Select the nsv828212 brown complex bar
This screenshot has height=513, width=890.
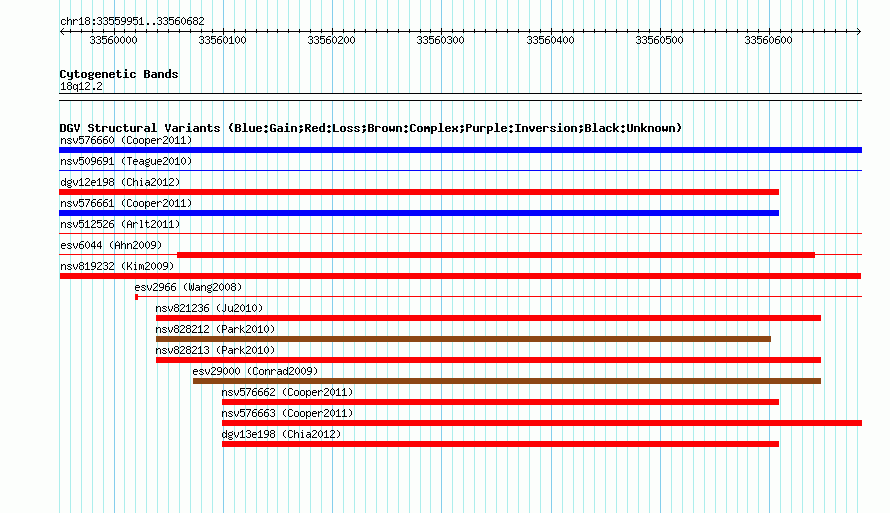coord(463,339)
